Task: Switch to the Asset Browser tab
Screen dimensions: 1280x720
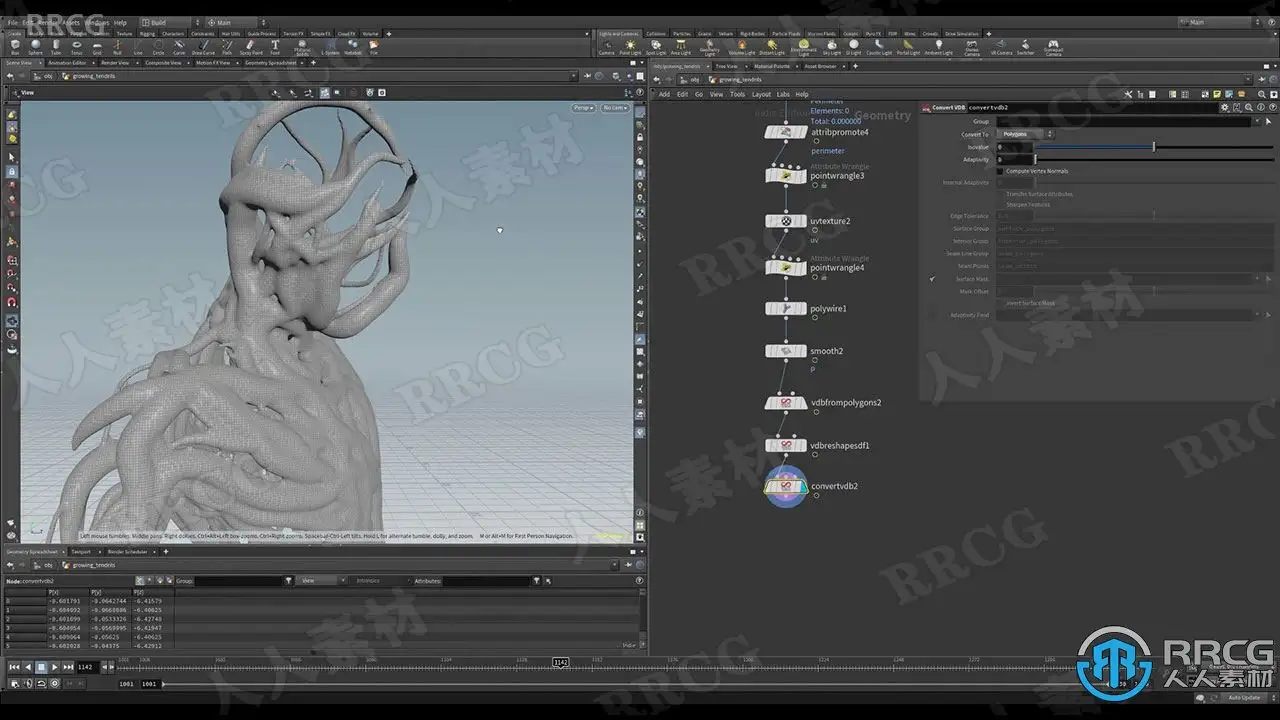Action: (820, 66)
